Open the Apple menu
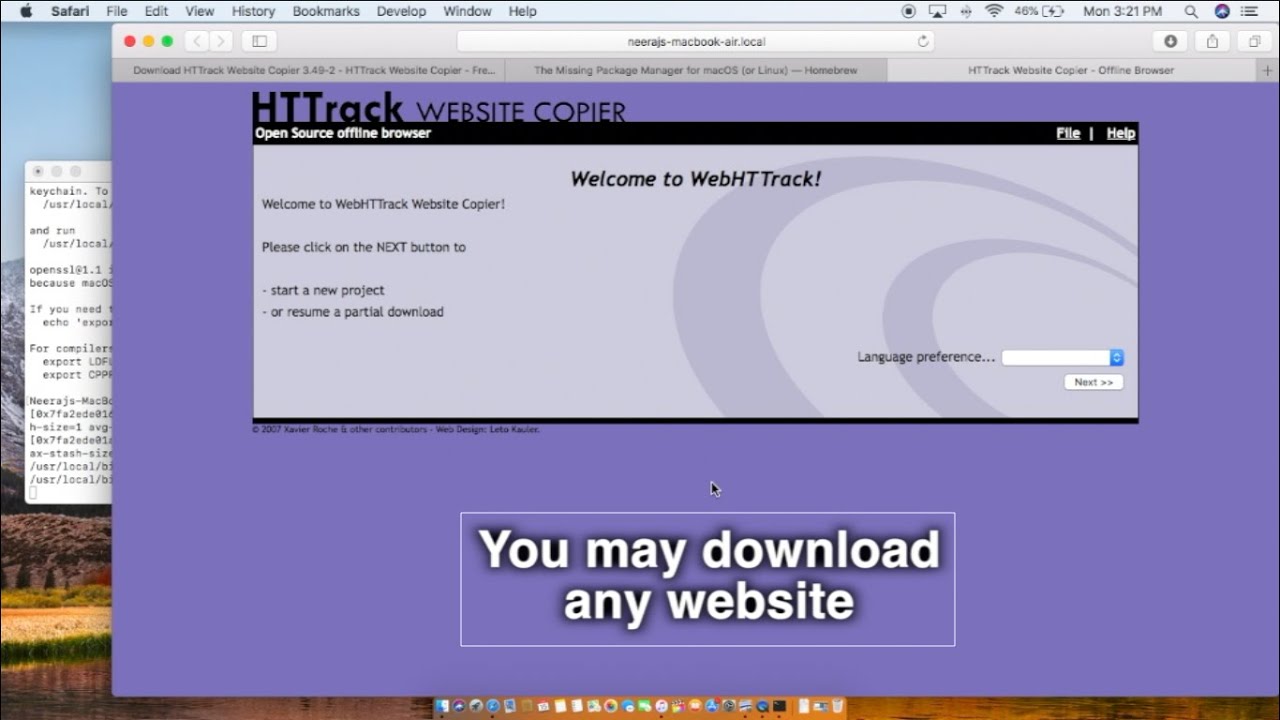The height and width of the screenshot is (720, 1280). click(x=26, y=11)
